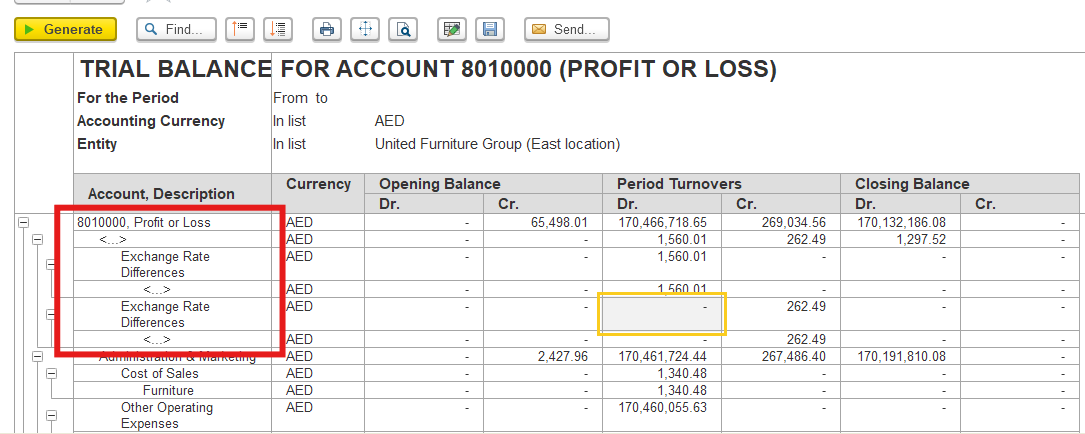Open print preview with magnifier icon
This screenshot has height=434, width=1085.
[403, 30]
